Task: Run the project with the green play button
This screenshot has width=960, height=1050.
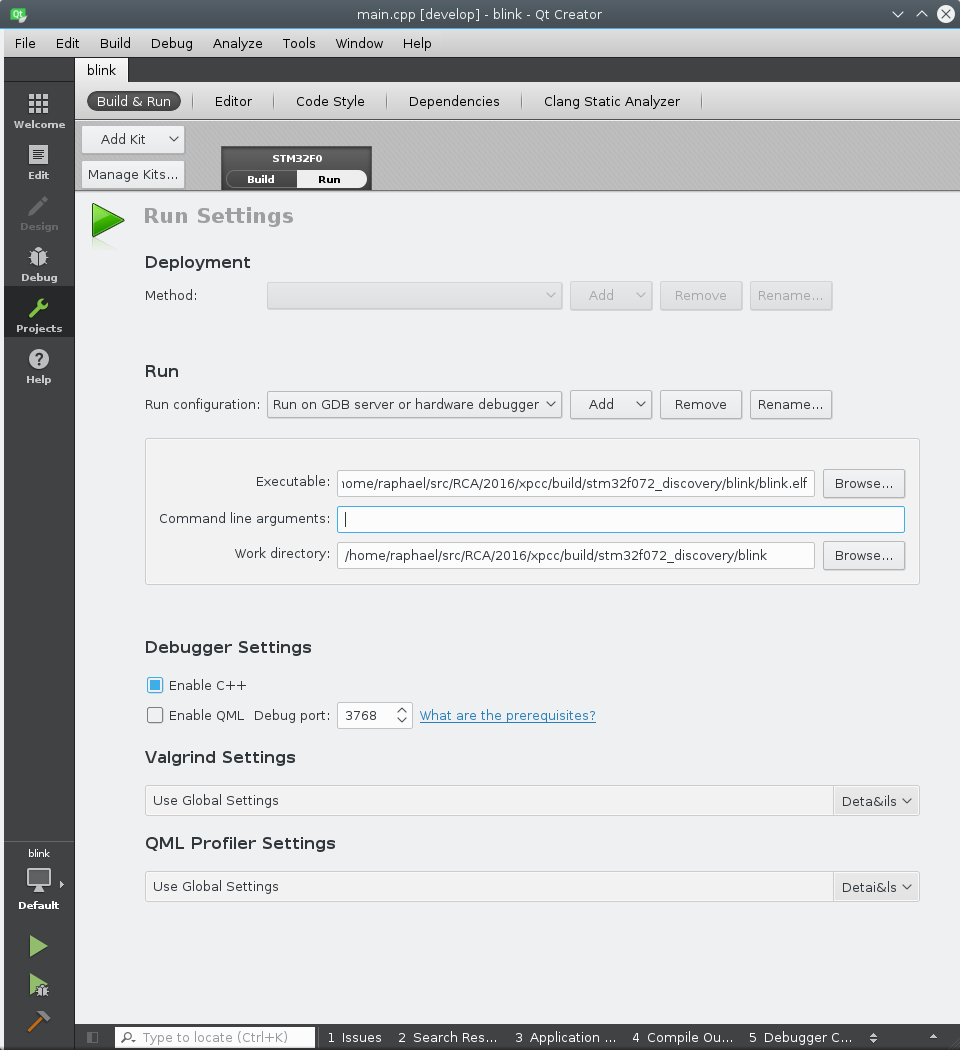Action: pos(38,946)
